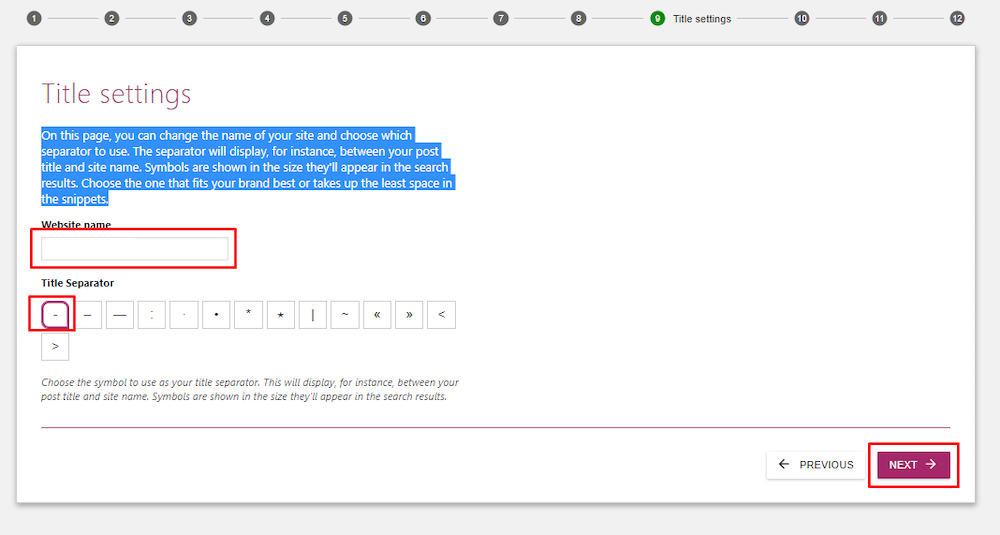Skip ahead to wizard step 10
Image resolution: width=1000 pixels, height=535 pixels.
(802, 18)
